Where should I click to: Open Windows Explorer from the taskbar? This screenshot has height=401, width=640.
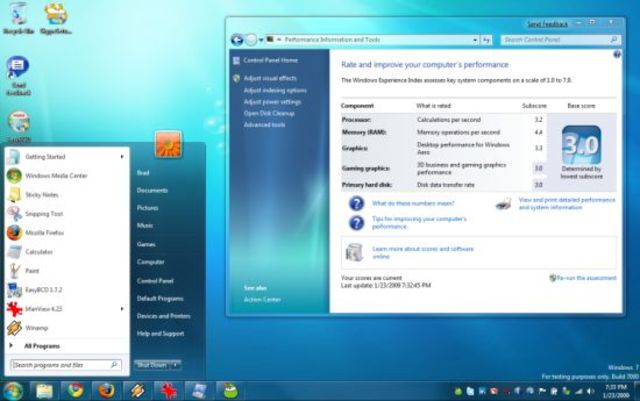44,391
